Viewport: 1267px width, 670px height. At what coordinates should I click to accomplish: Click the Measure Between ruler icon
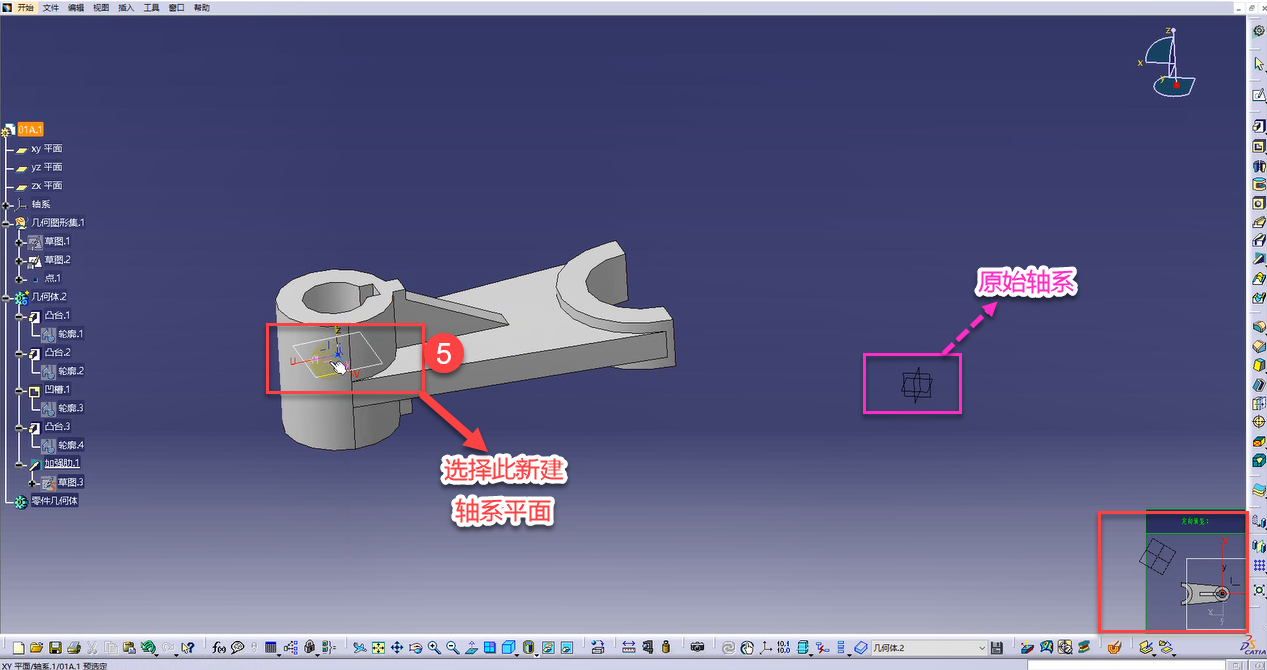coord(629,648)
